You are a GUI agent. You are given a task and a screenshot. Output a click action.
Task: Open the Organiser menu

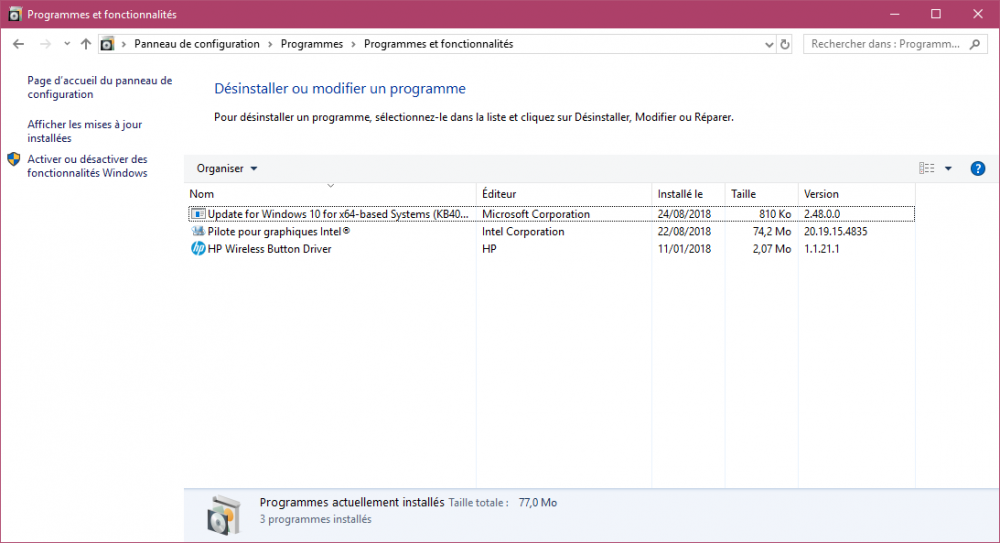tap(226, 168)
